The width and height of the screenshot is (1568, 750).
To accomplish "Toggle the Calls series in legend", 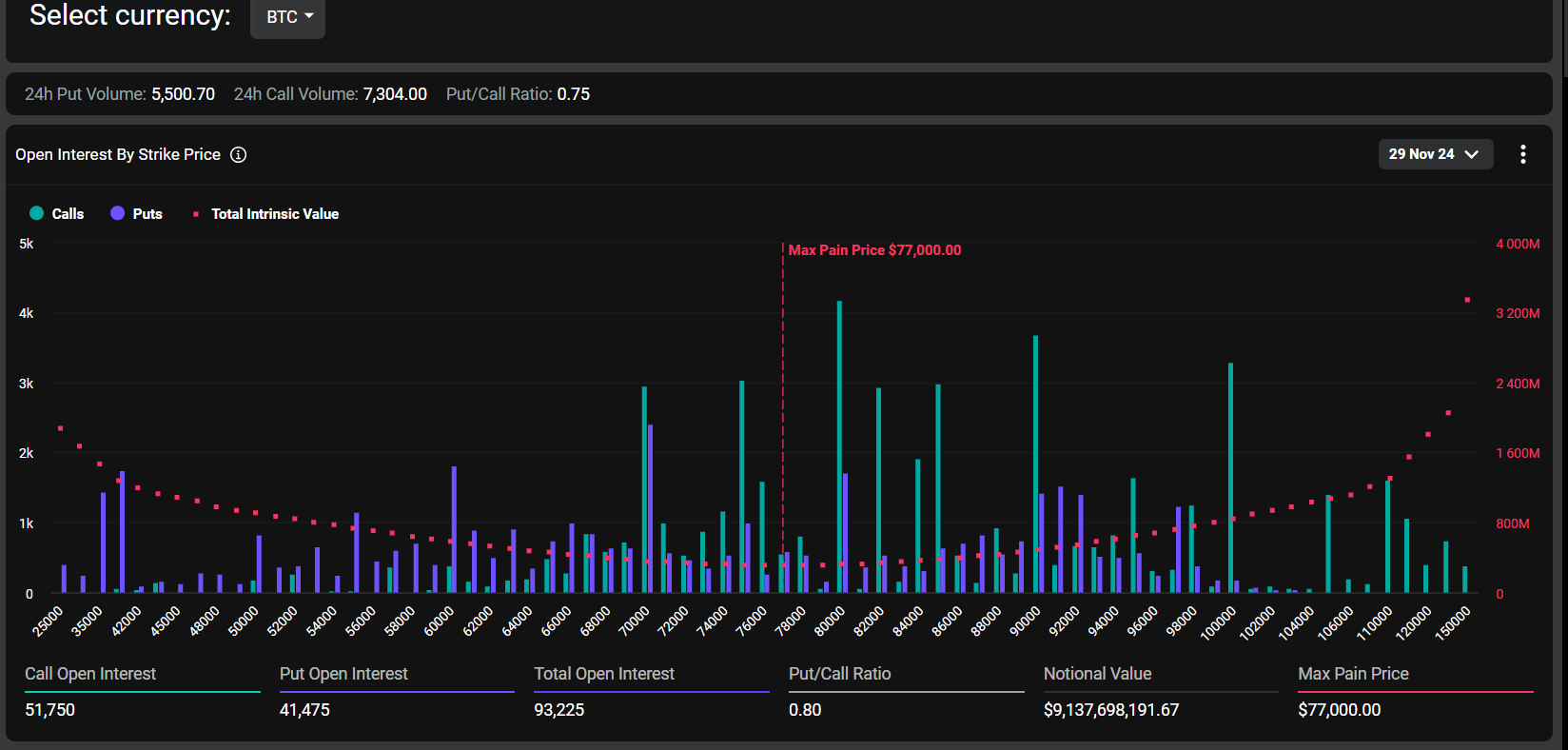I will (67, 214).
